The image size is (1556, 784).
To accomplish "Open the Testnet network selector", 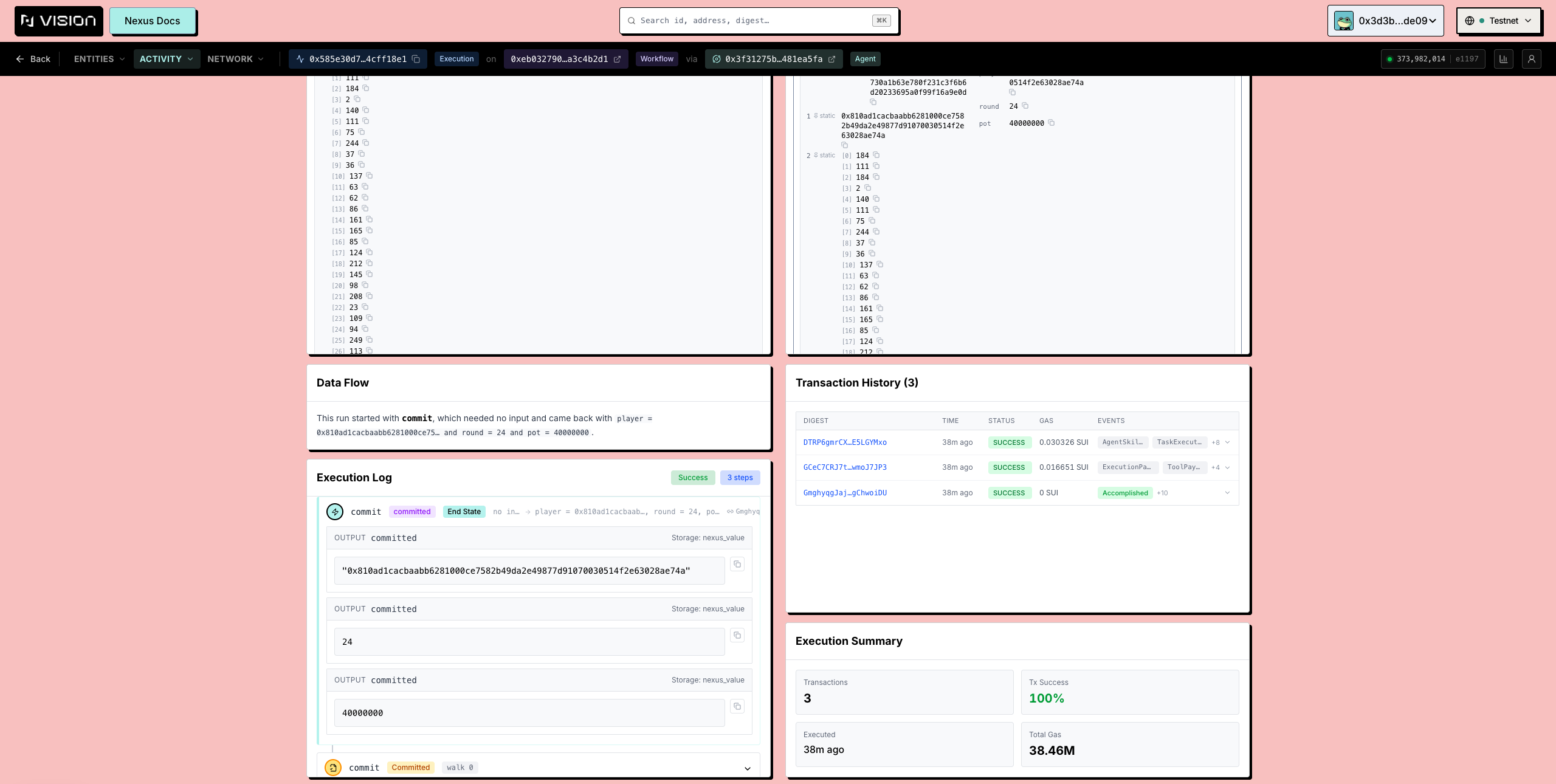I will tap(1498, 21).
